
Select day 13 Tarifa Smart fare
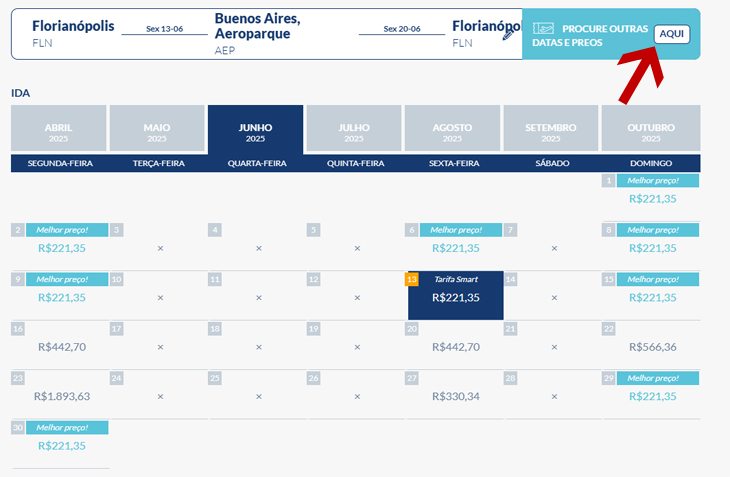click(456, 296)
